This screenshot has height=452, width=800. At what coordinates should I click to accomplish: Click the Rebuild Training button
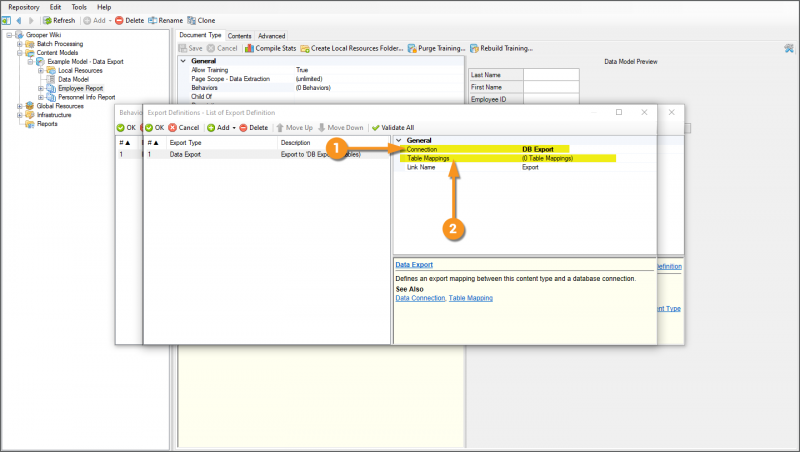502,48
